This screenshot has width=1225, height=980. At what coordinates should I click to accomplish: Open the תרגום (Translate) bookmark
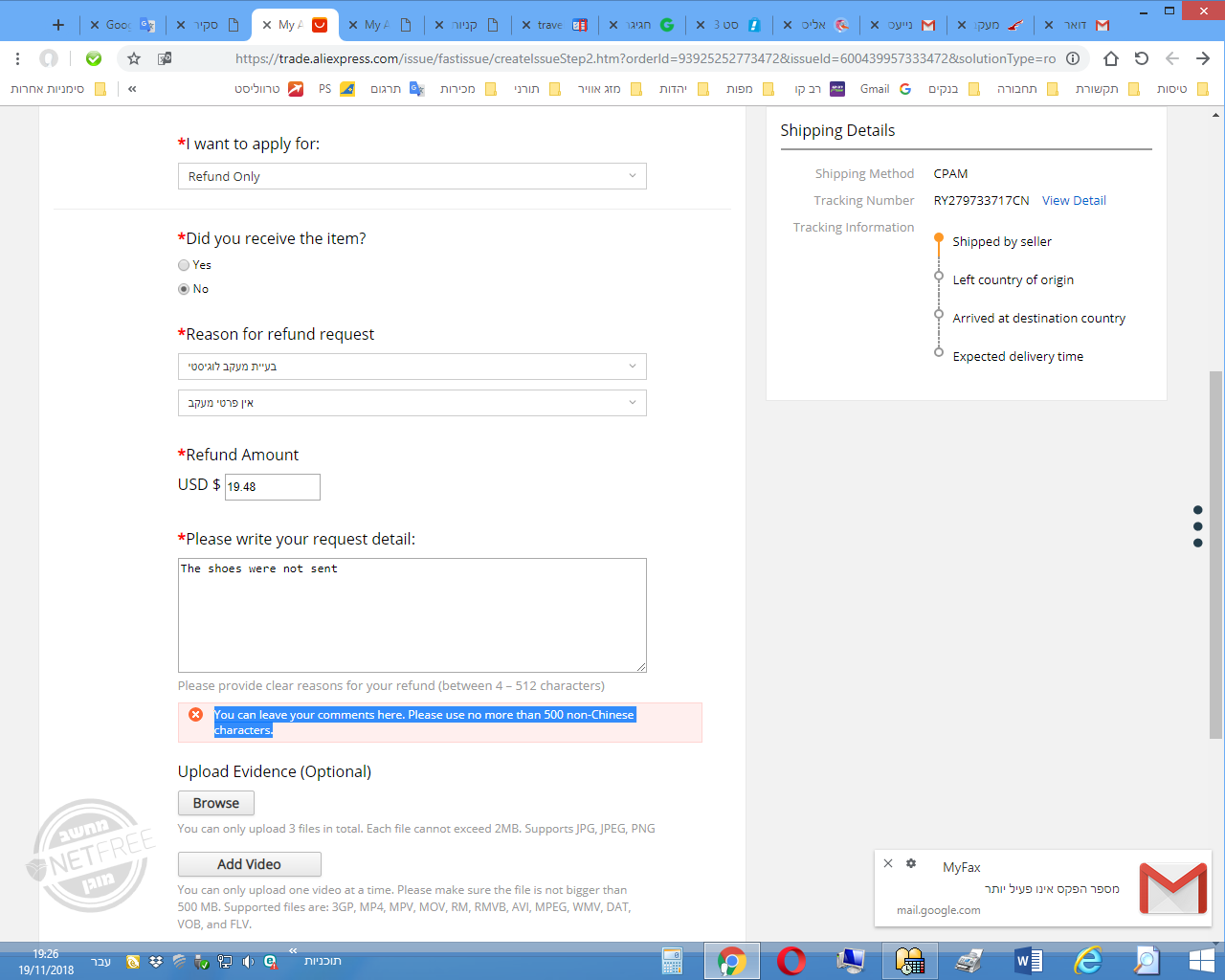(x=387, y=88)
